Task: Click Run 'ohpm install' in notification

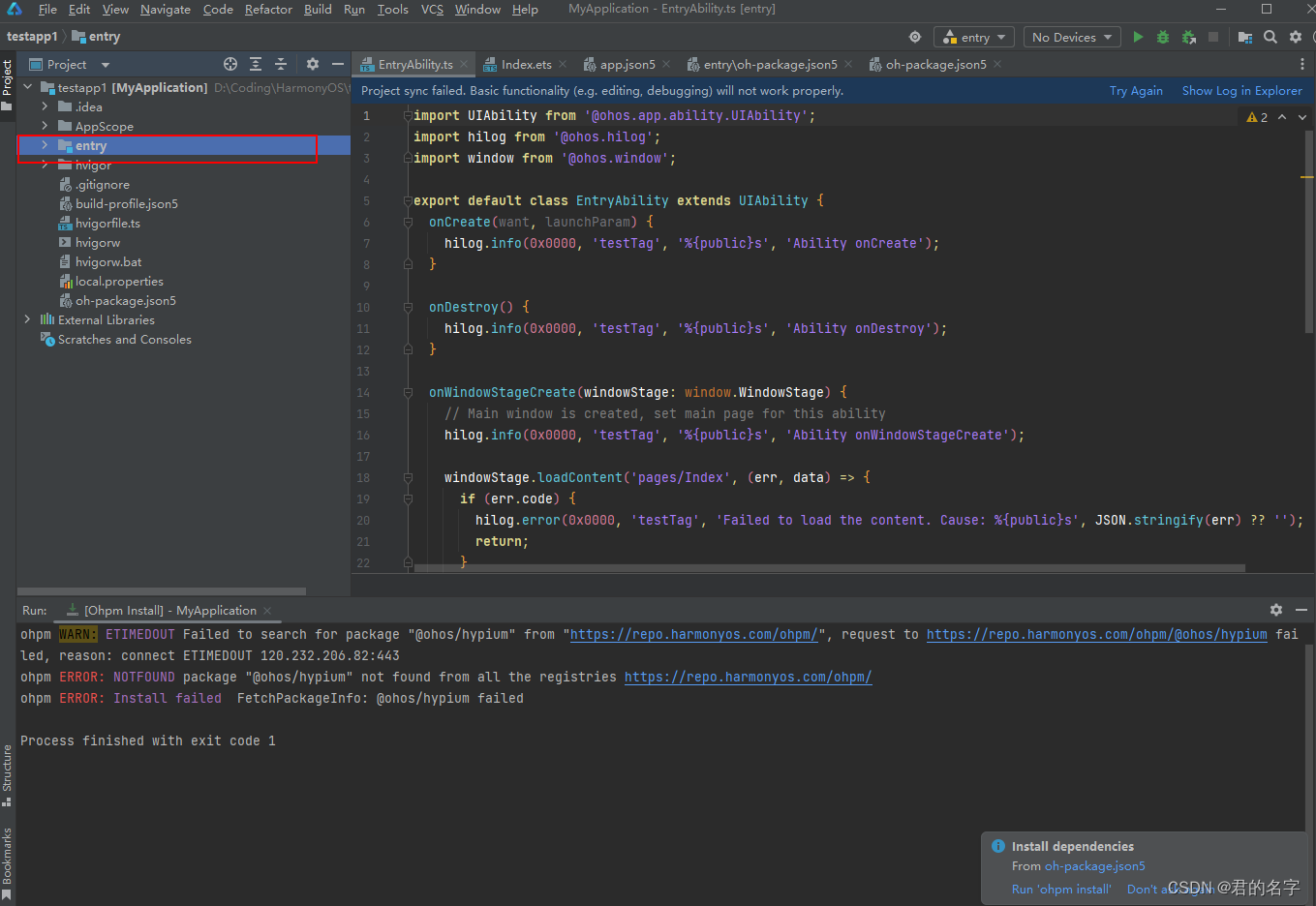Action: pyautogui.click(x=1061, y=890)
